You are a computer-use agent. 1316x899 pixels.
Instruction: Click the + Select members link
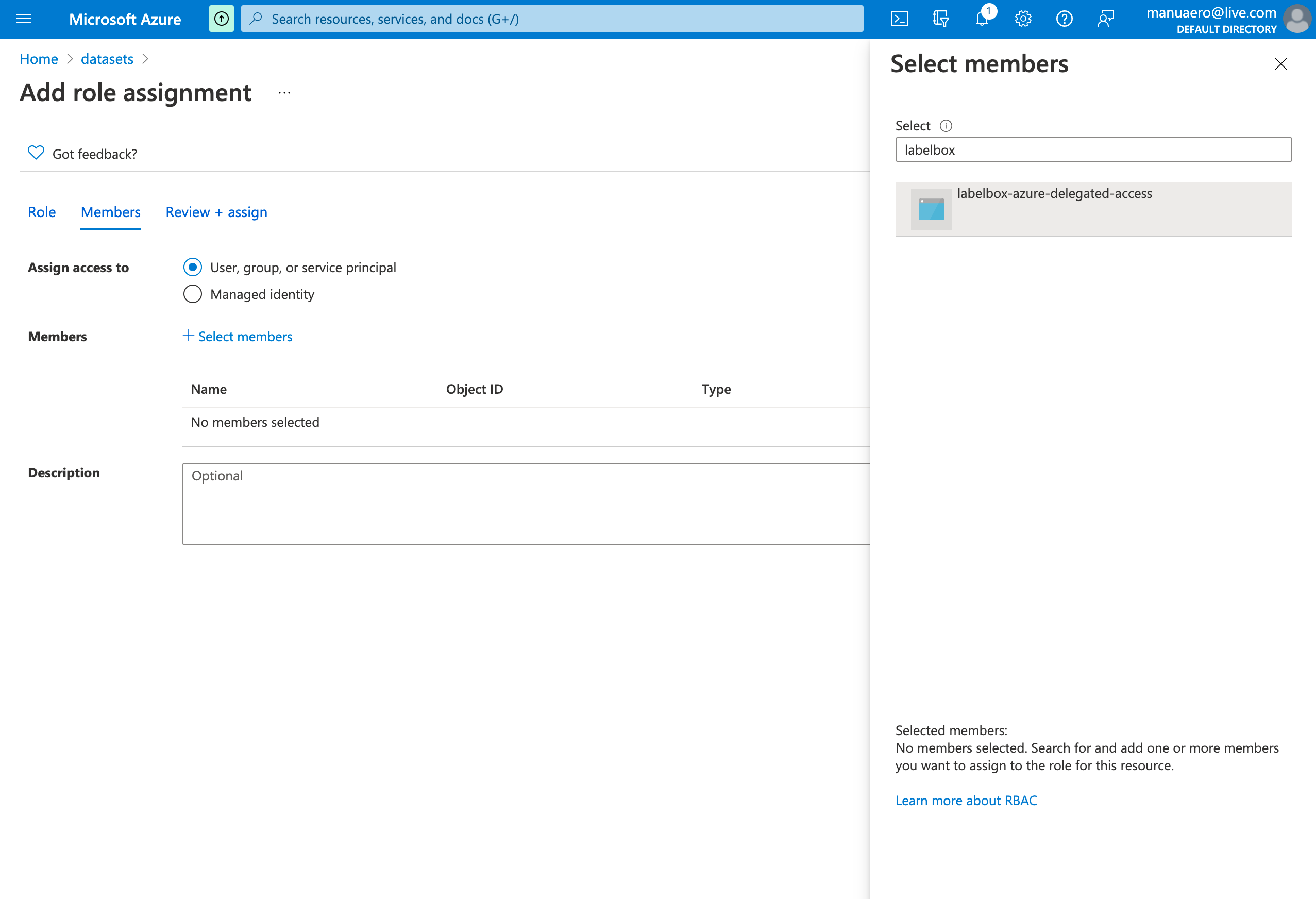[237, 337]
